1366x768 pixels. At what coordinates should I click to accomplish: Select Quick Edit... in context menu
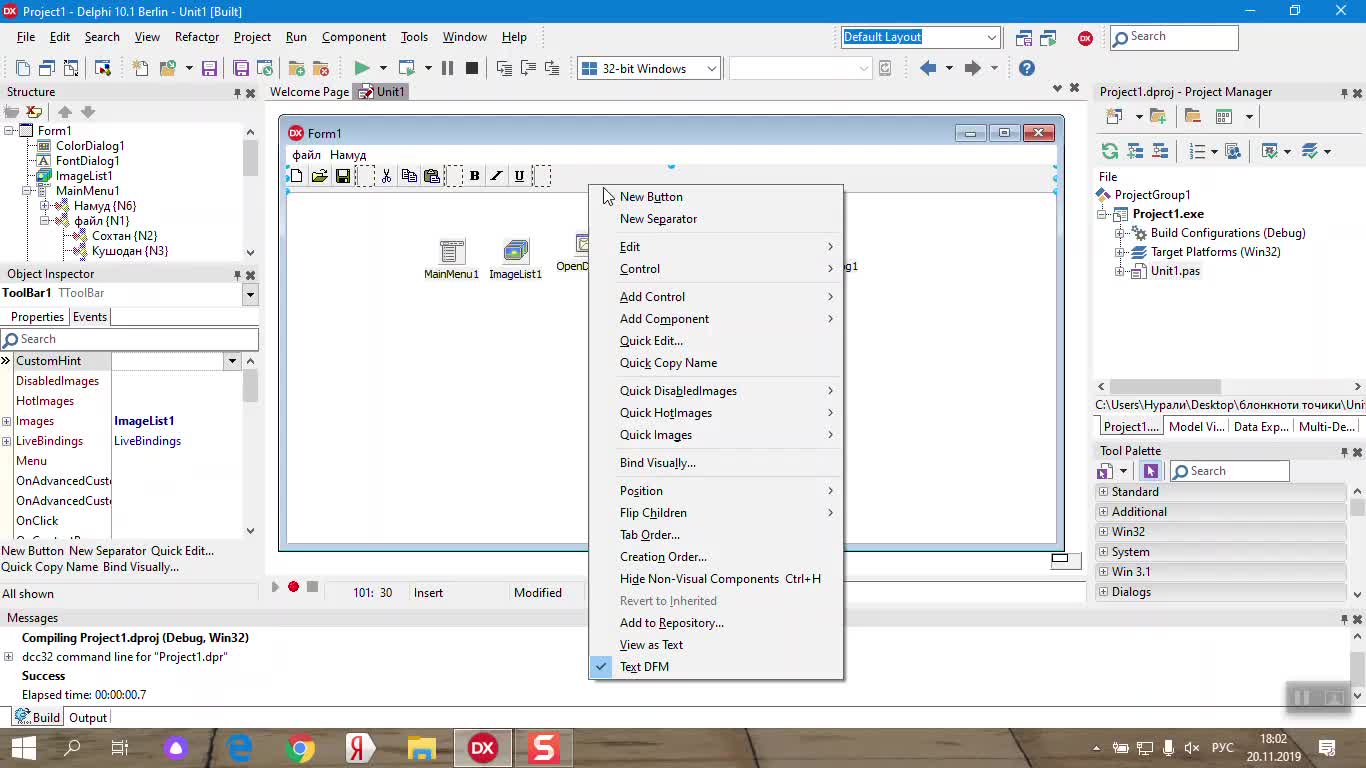(x=715, y=341)
